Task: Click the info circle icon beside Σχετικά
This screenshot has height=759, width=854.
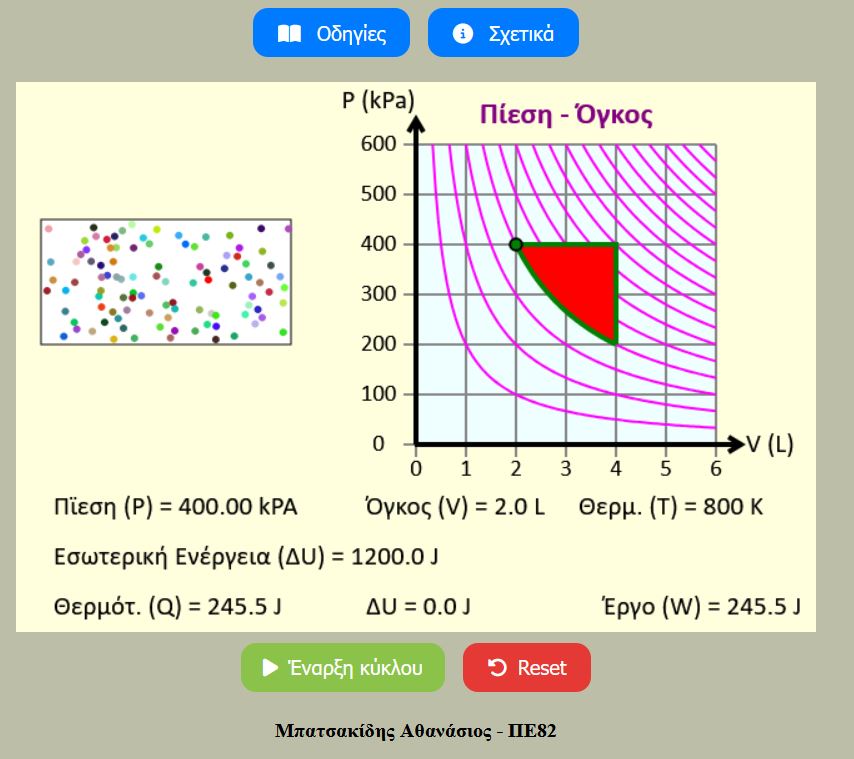Action: click(x=462, y=34)
